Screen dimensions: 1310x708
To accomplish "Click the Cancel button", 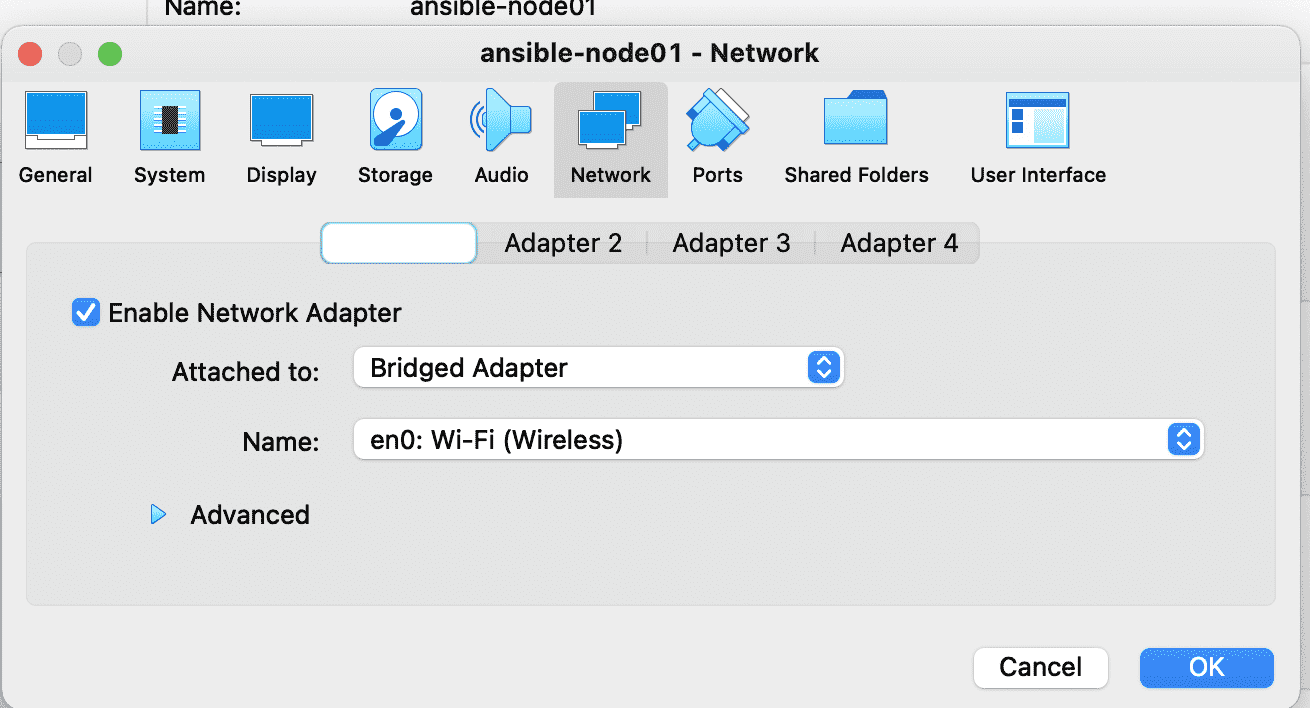I will [x=1041, y=667].
